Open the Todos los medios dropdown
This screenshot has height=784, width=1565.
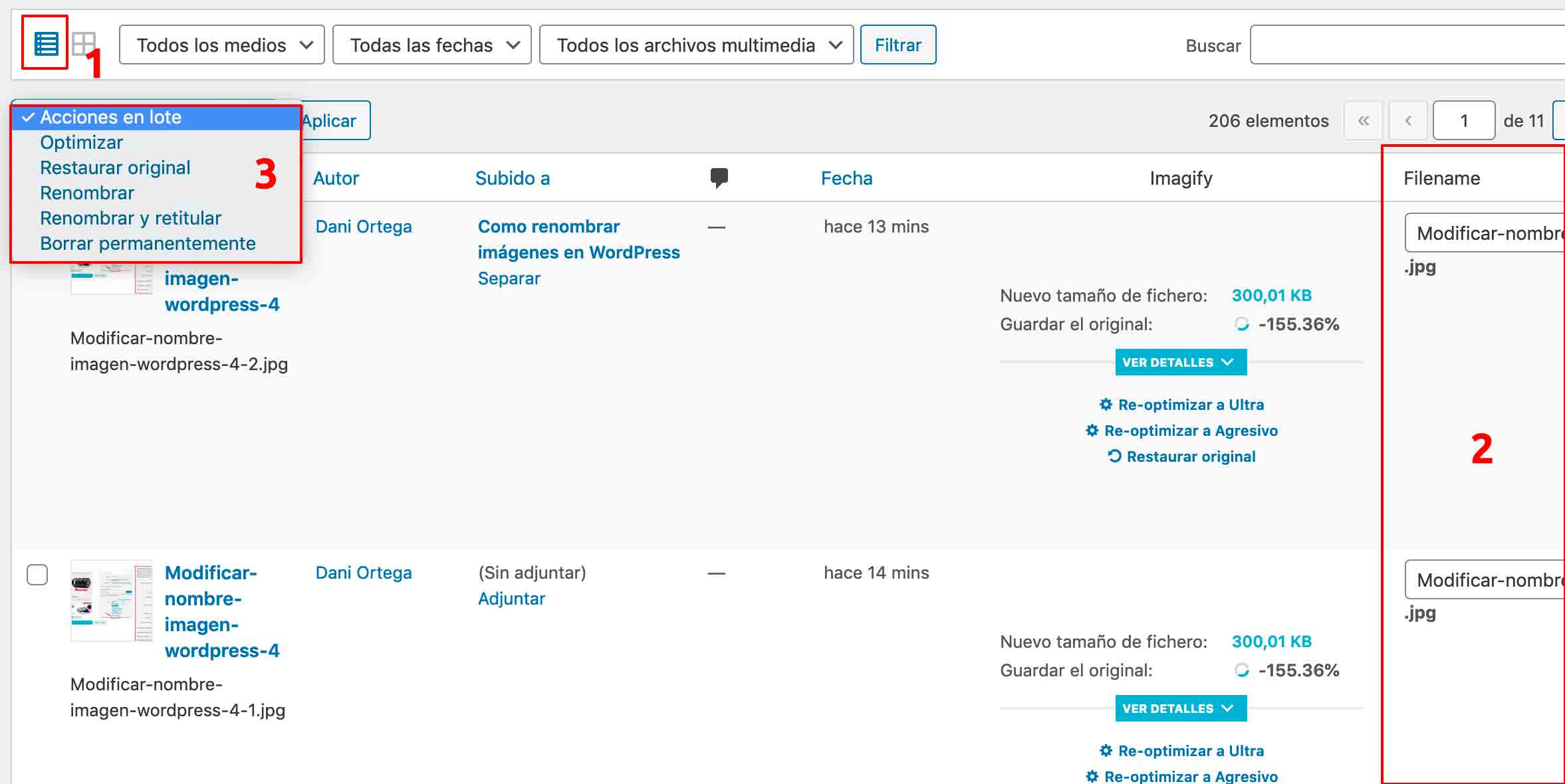221,45
